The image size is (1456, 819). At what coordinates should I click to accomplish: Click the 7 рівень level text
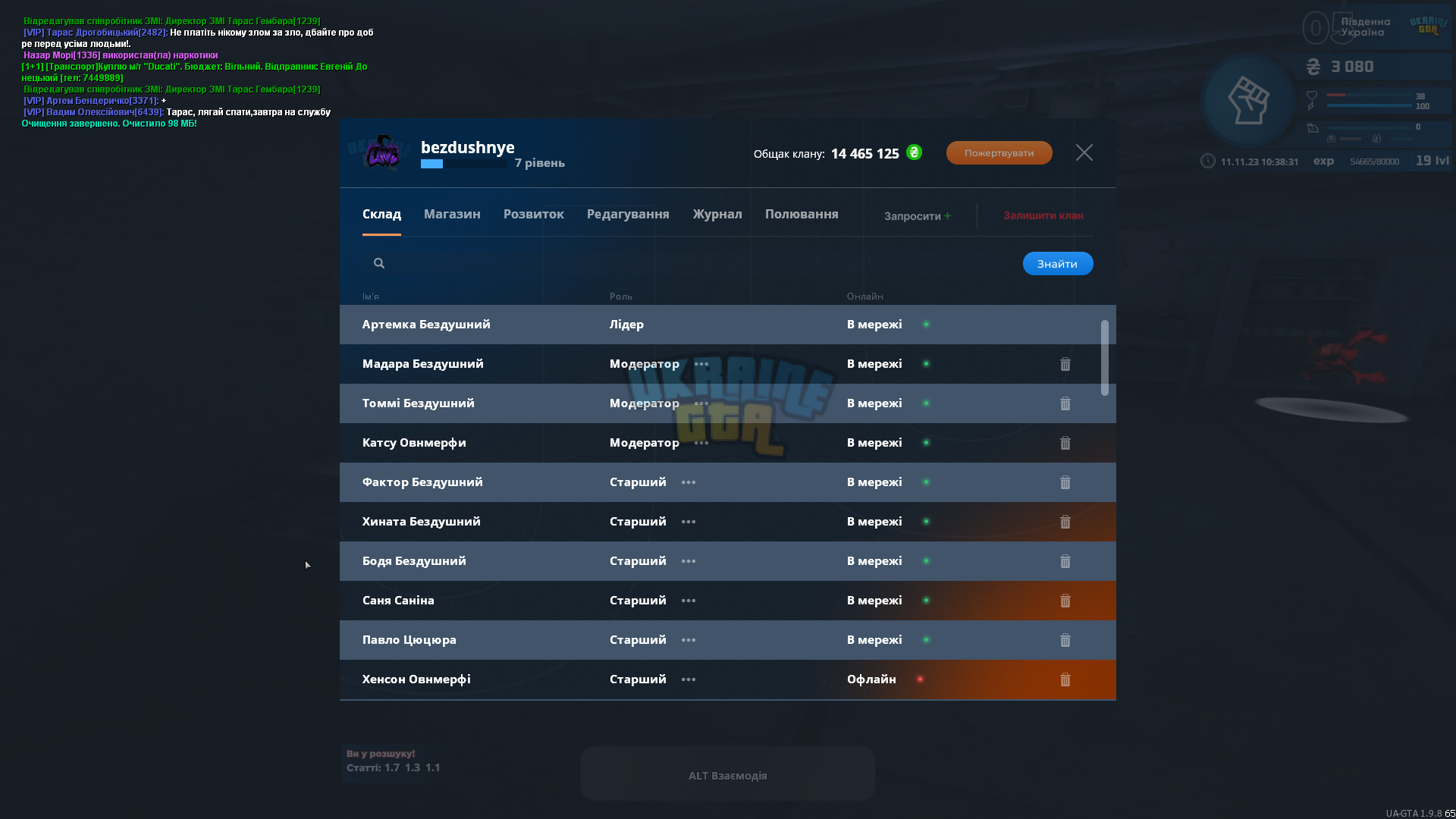pos(540,163)
